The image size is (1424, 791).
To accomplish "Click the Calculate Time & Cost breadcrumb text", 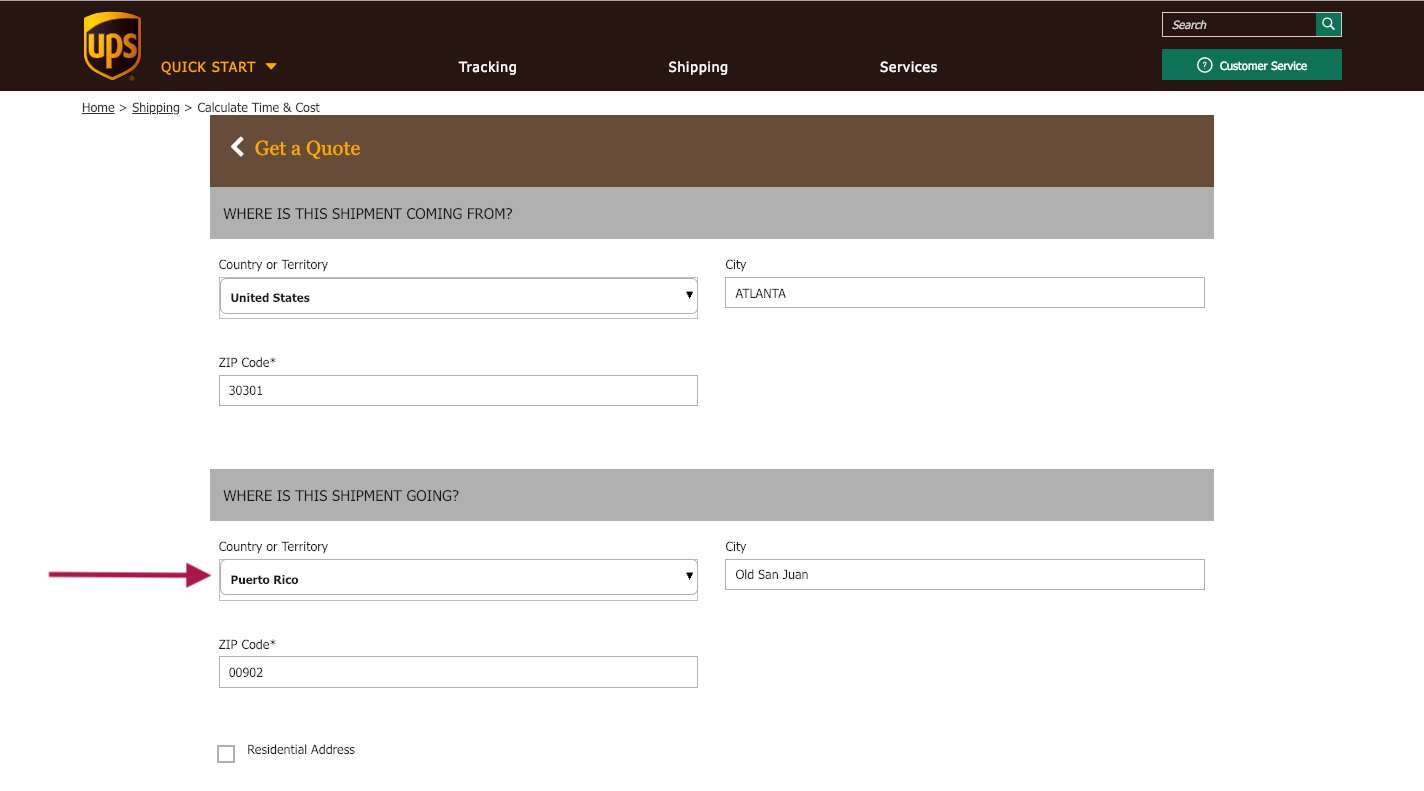I will [x=259, y=107].
